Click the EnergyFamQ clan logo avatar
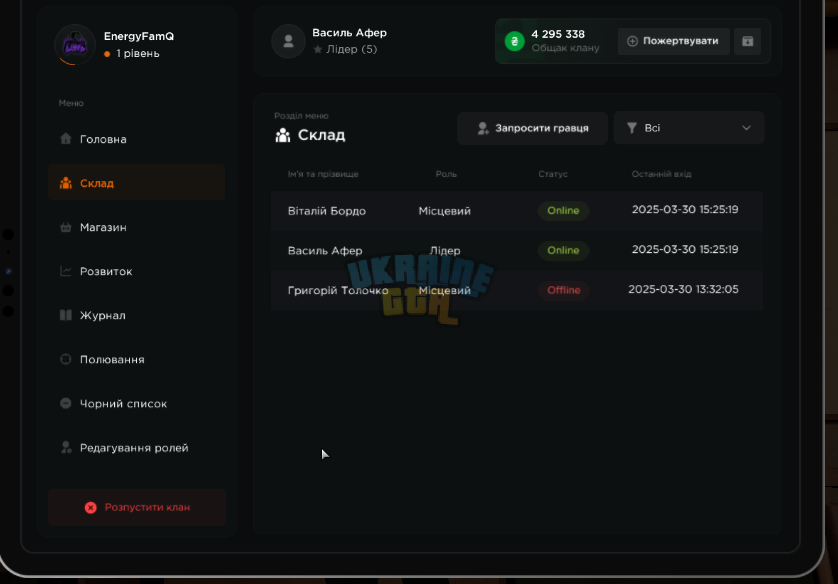This screenshot has width=838, height=584. (75, 45)
